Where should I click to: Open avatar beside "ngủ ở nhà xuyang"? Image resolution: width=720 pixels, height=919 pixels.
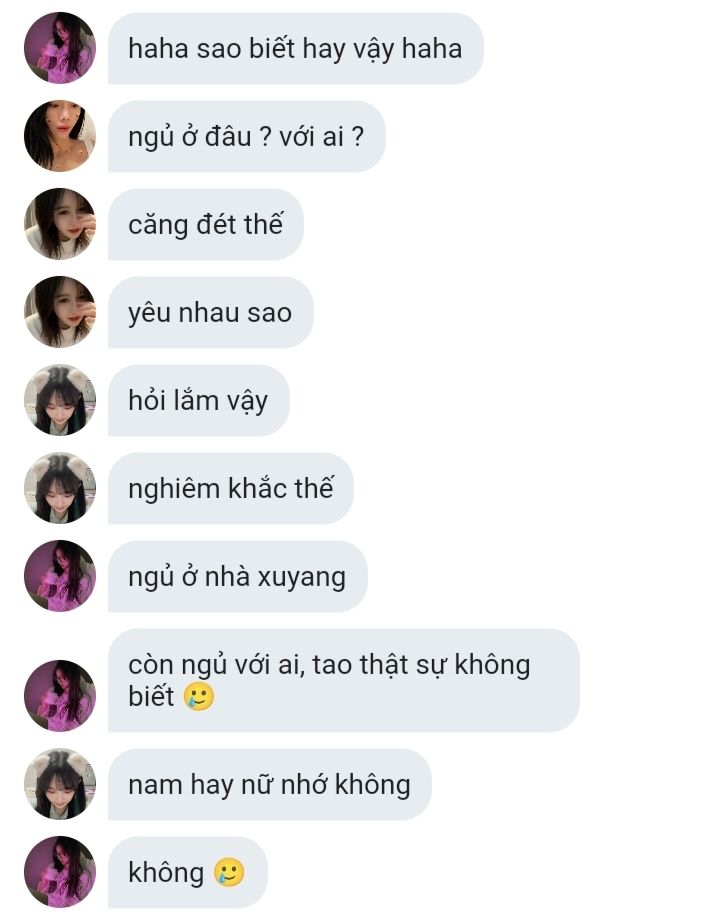point(59,576)
